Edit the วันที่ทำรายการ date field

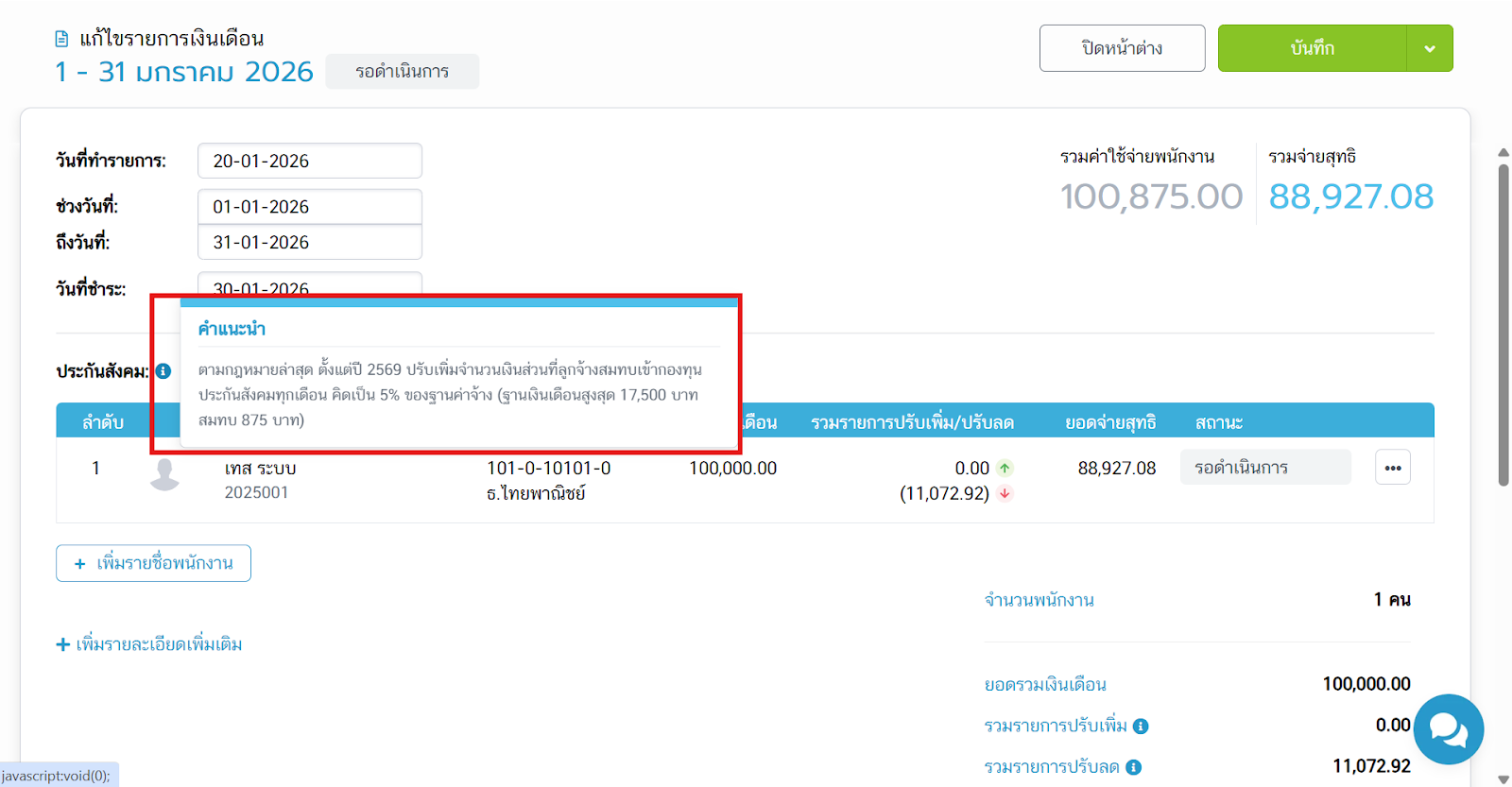[309, 161]
